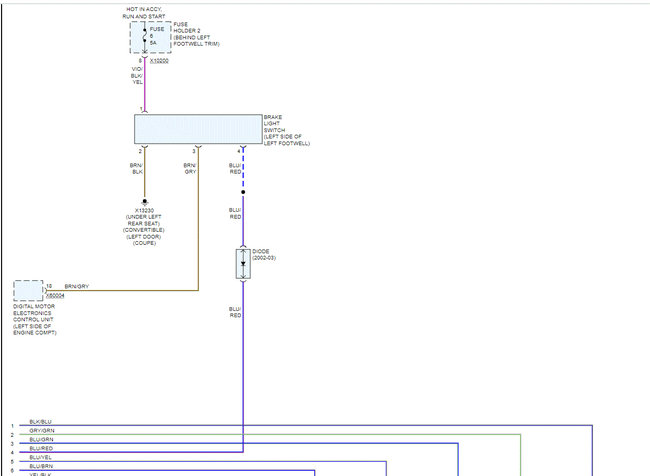Screen dimensions: 650x476
Task: Select the 'HOT IN ACCY, RUN AND START' text
Action: [144, 12]
